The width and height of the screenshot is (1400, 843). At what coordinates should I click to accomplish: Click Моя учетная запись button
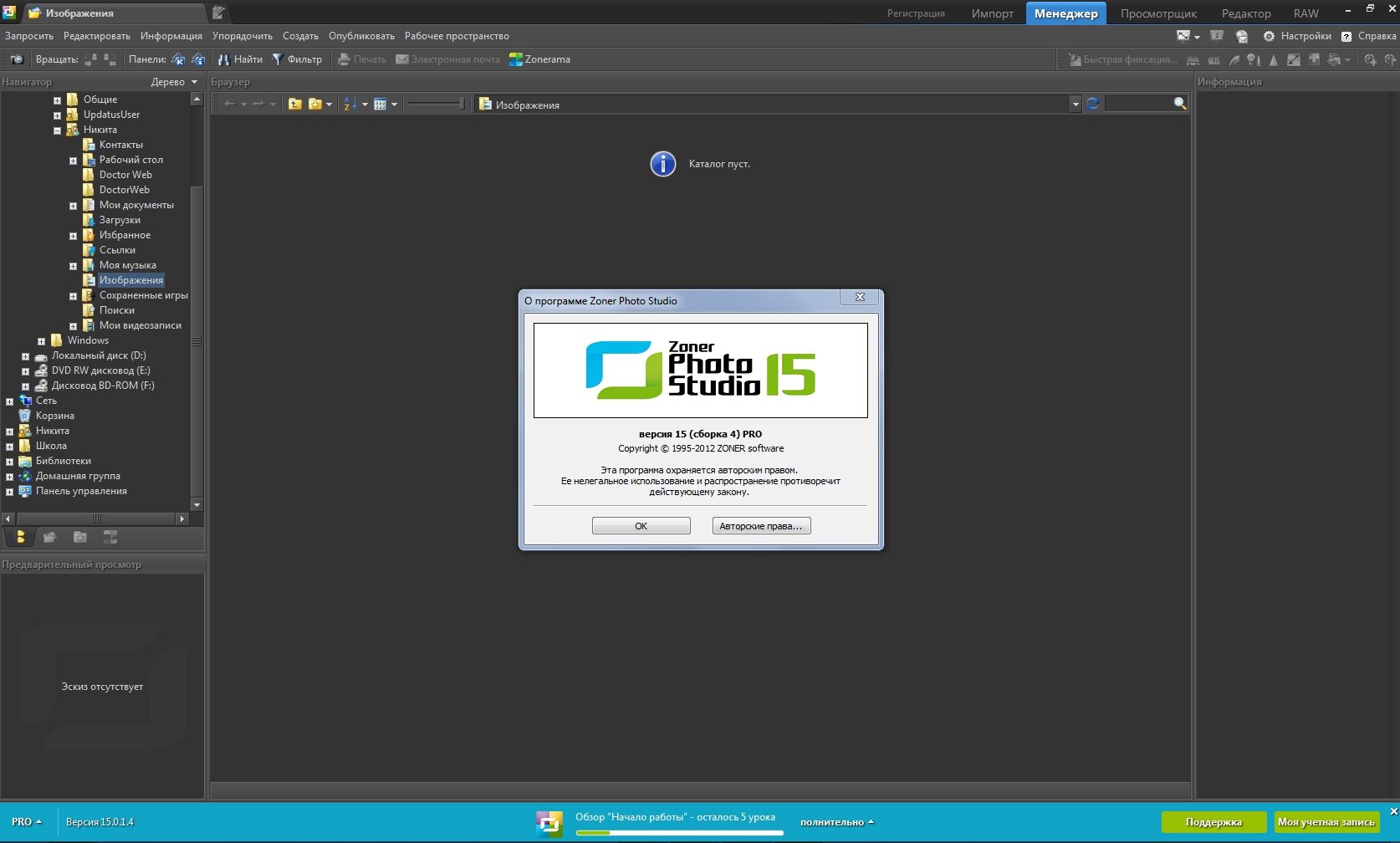pyautogui.click(x=1326, y=822)
